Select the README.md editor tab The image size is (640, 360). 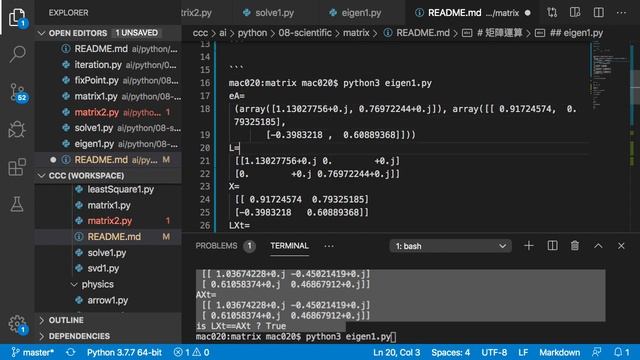click(473, 13)
